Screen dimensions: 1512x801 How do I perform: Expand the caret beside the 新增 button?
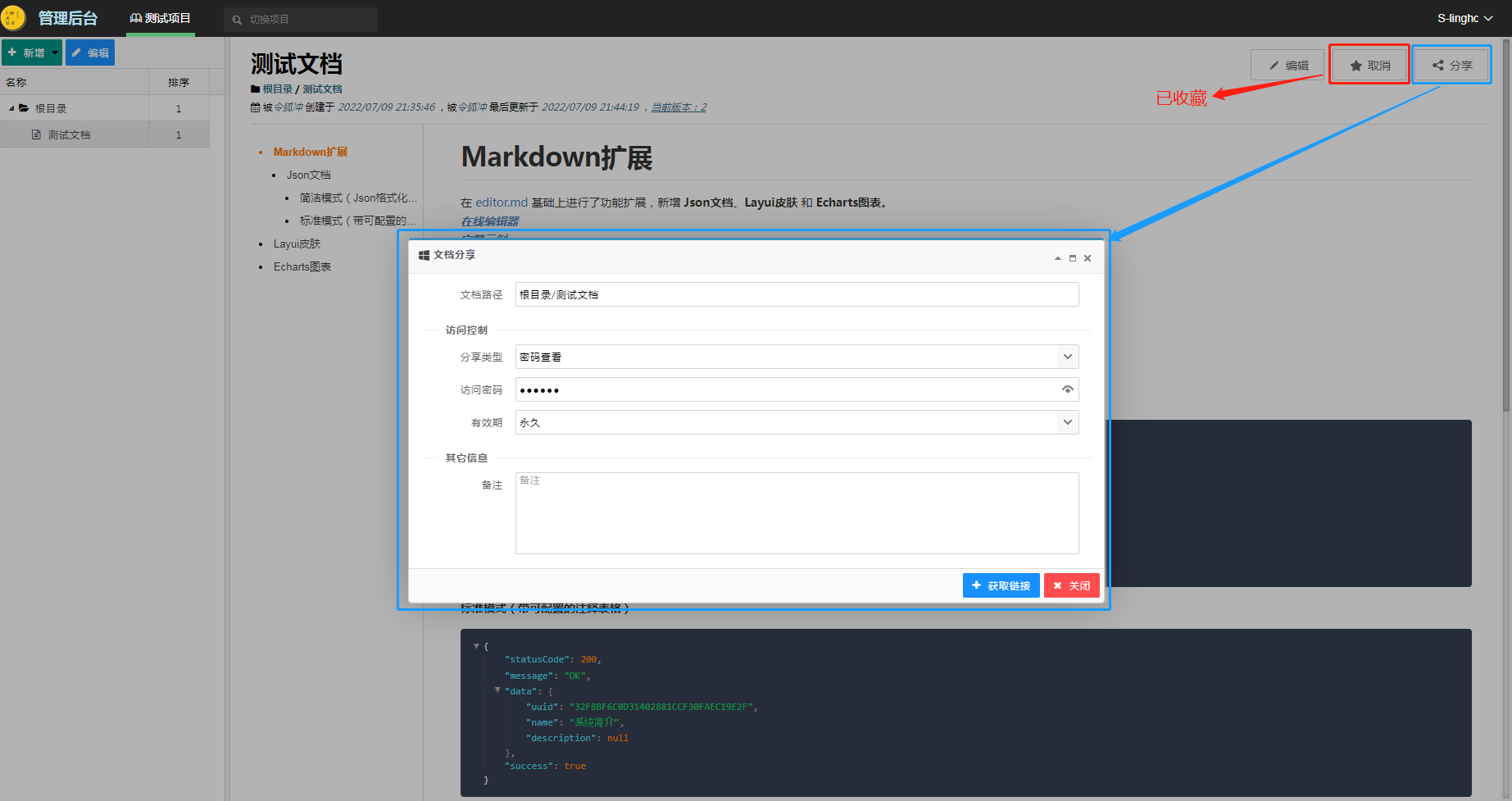[55, 52]
